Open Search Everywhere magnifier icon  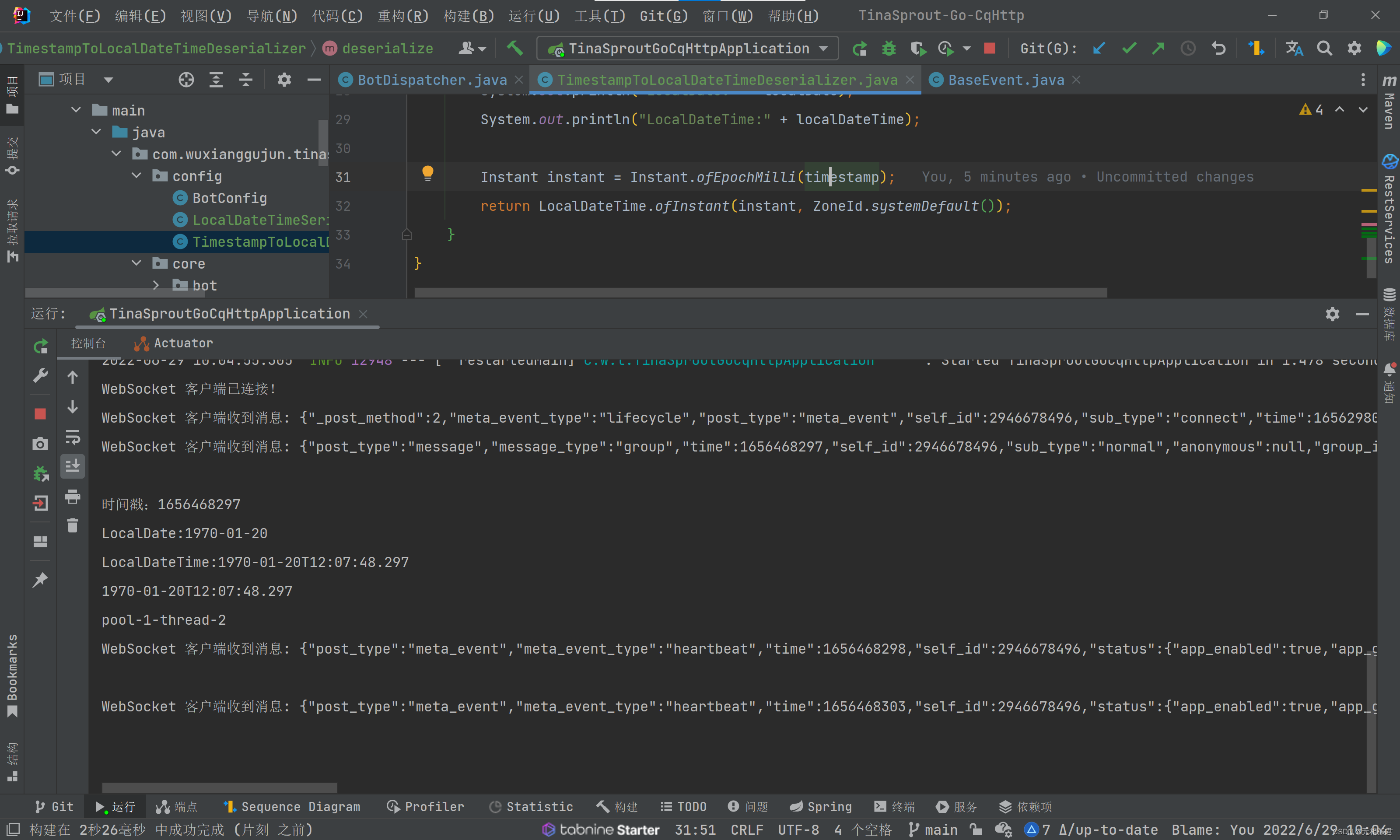[1324, 49]
